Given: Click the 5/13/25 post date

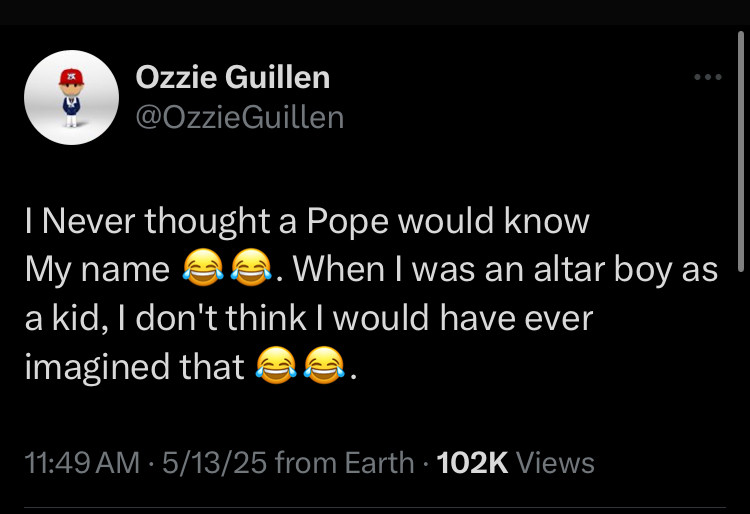Looking at the screenshot, I should point(214,463).
